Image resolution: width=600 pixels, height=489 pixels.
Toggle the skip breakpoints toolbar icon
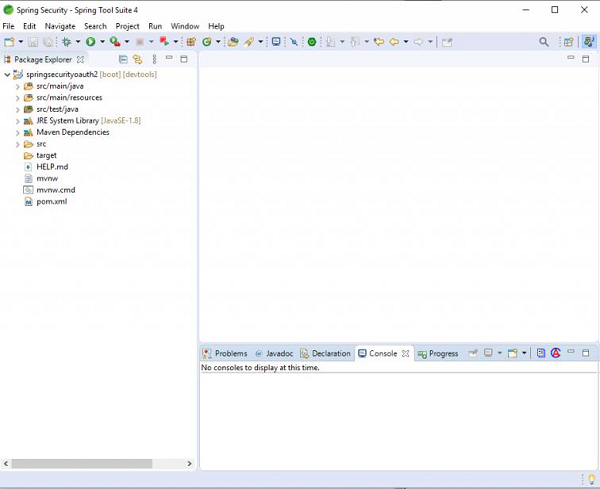[294, 42]
